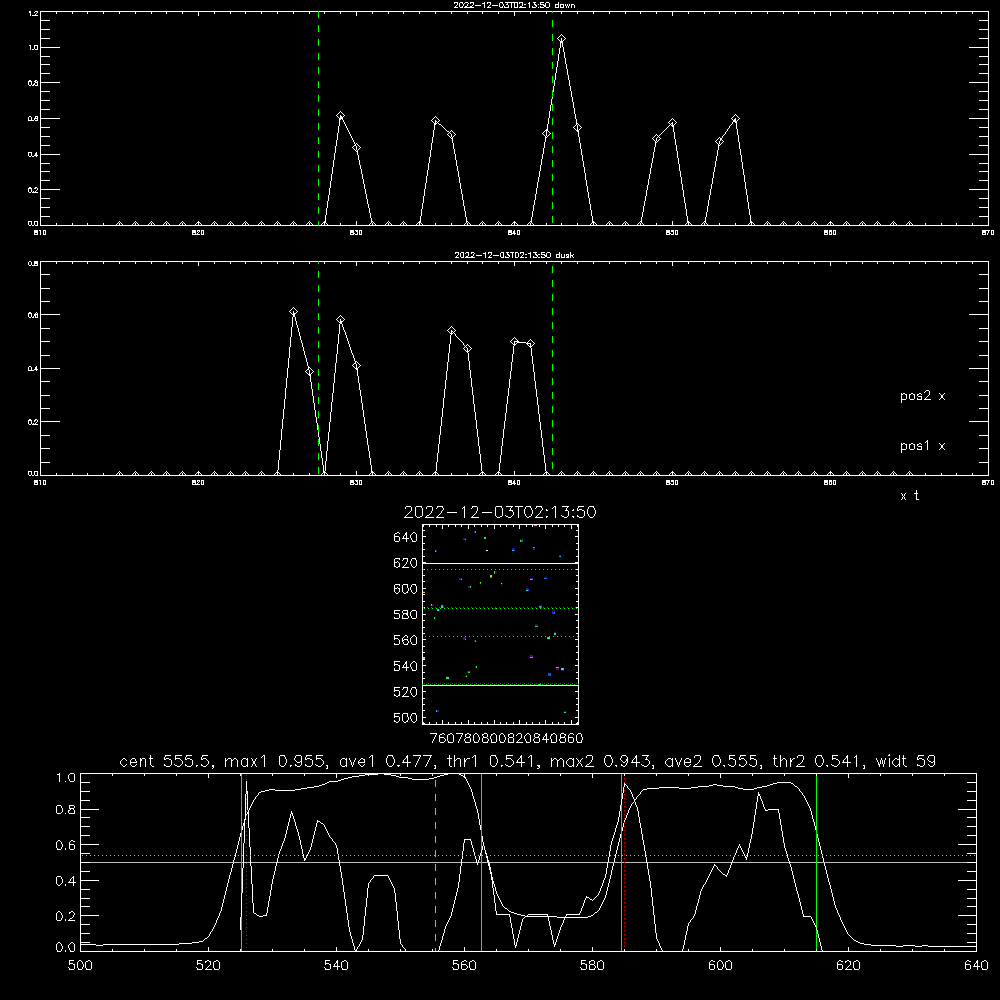Click the large timestamp title above the scatter image
This screenshot has width=1000, height=1000.
coord(500,512)
